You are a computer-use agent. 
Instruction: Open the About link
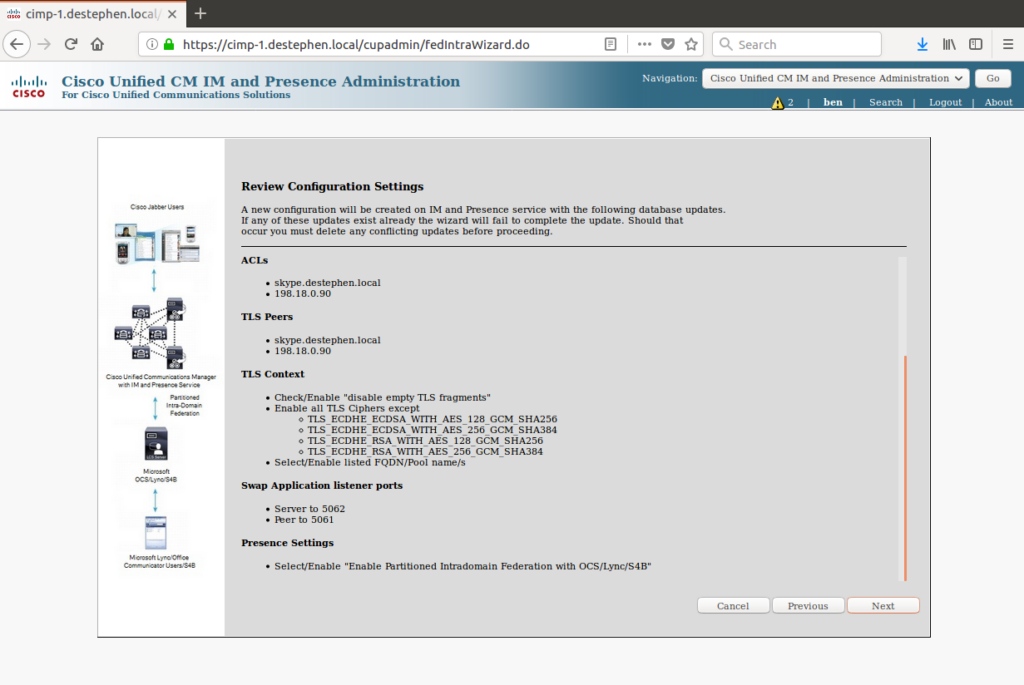(999, 103)
